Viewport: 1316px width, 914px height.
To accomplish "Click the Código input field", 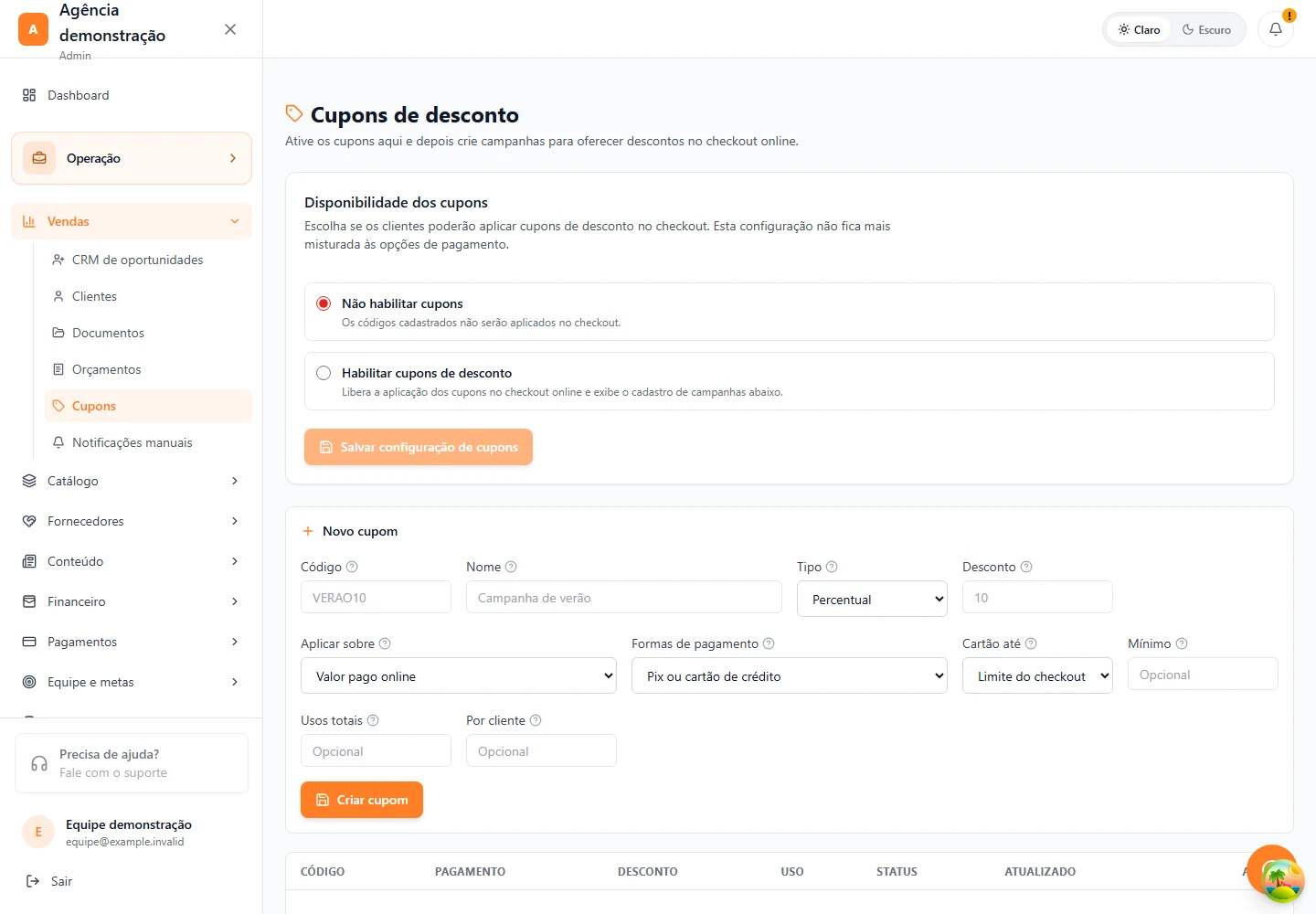I will pyautogui.click(x=376, y=598).
